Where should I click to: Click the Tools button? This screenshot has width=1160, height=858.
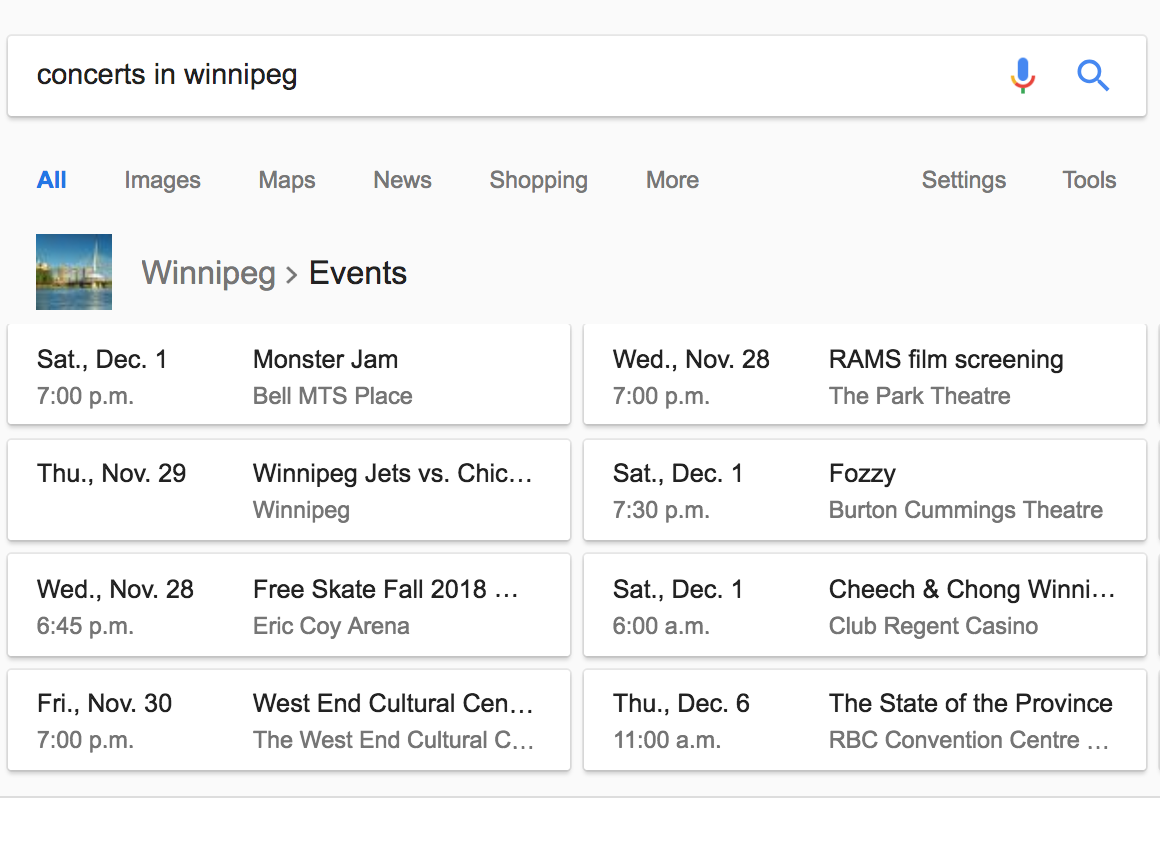pyautogui.click(x=1089, y=180)
